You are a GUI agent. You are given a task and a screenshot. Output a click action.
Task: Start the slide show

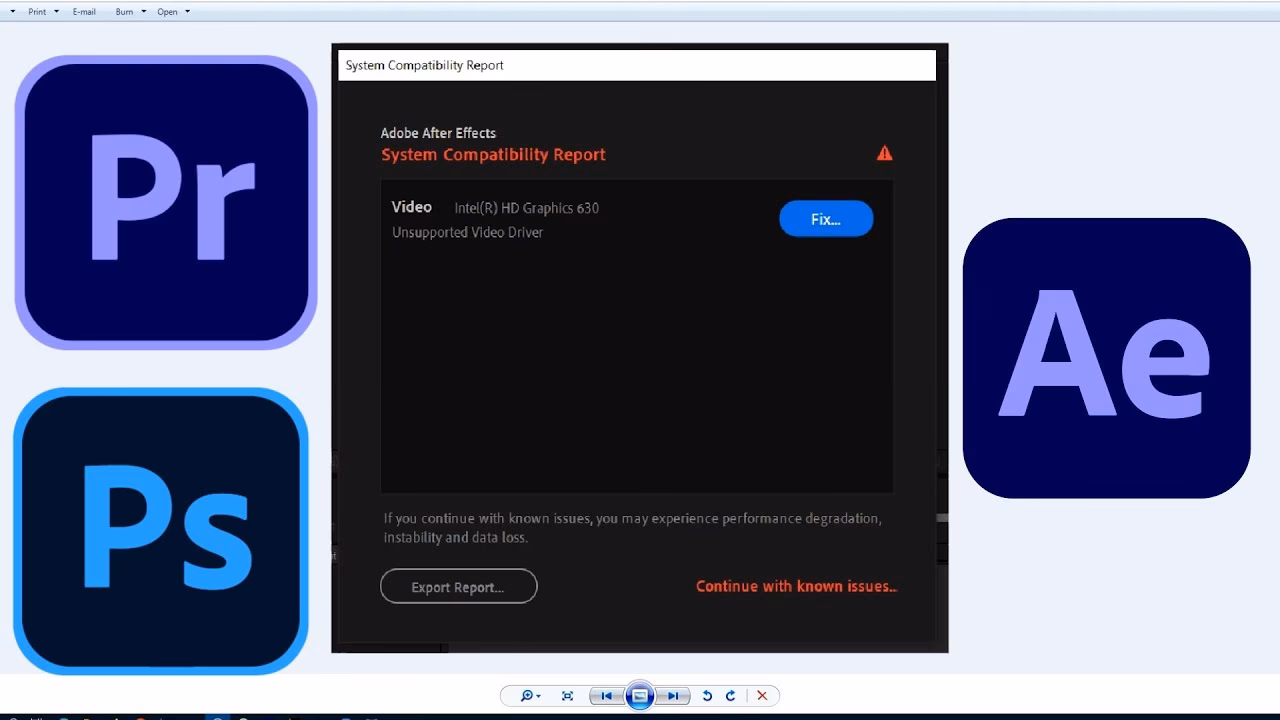(x=639, y=696)
